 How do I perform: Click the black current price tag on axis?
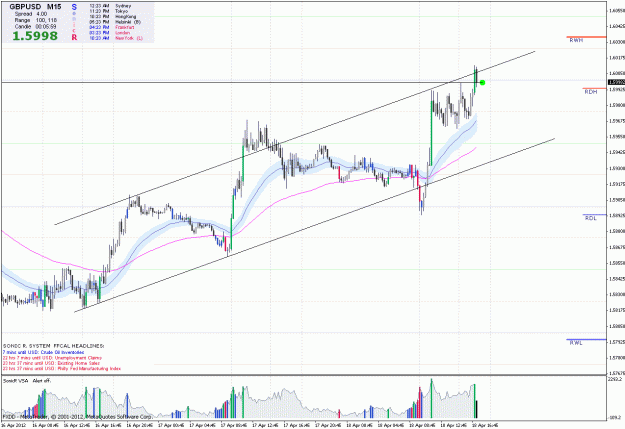coord(617,82)
